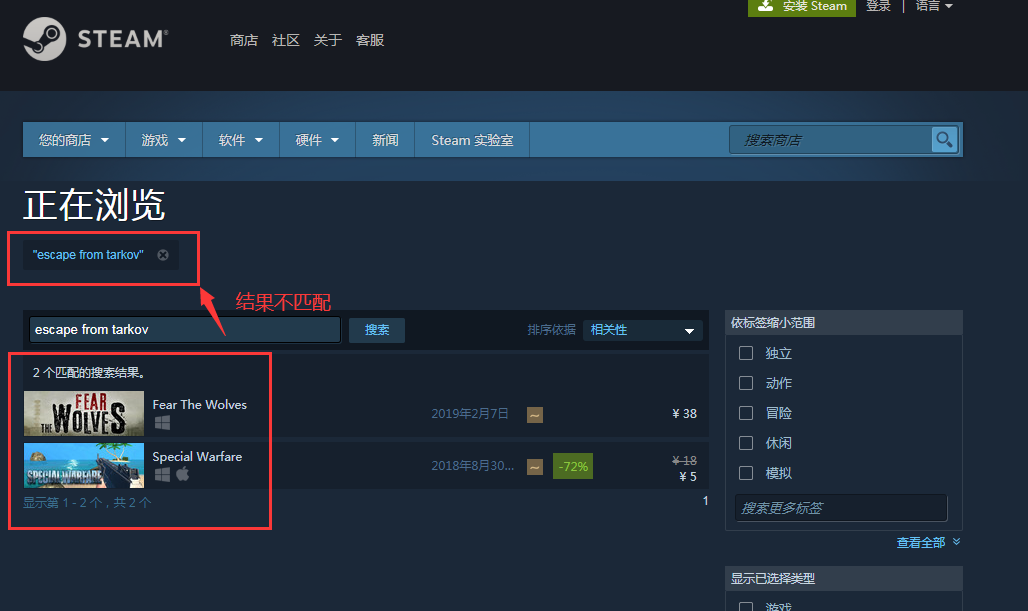
Task: Open the Steam 实验室 tab
Action: point(472,140)
